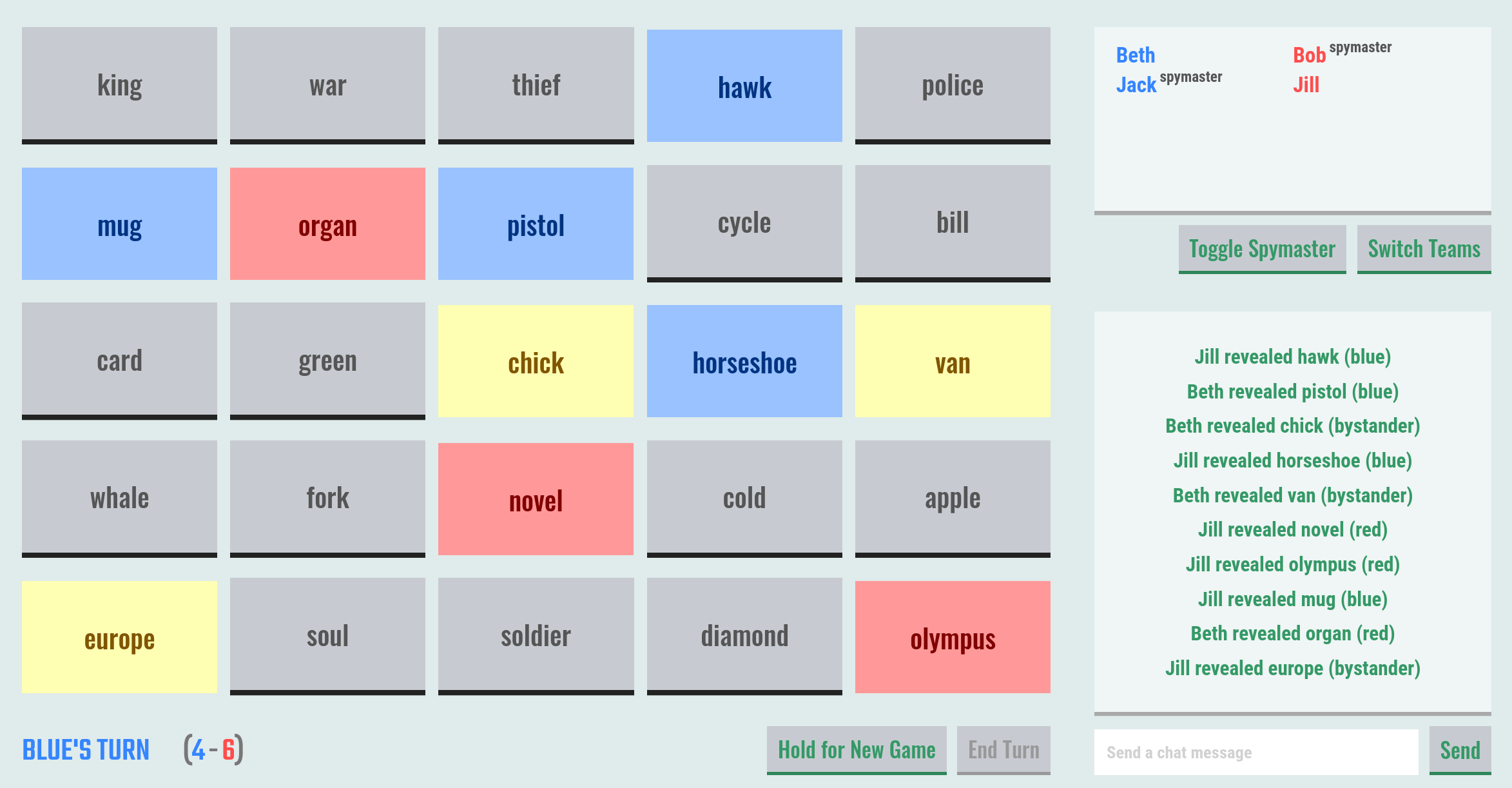This screenshot has width=1512, height=788.
Task: Reveal the bill card
Action: 953,223
